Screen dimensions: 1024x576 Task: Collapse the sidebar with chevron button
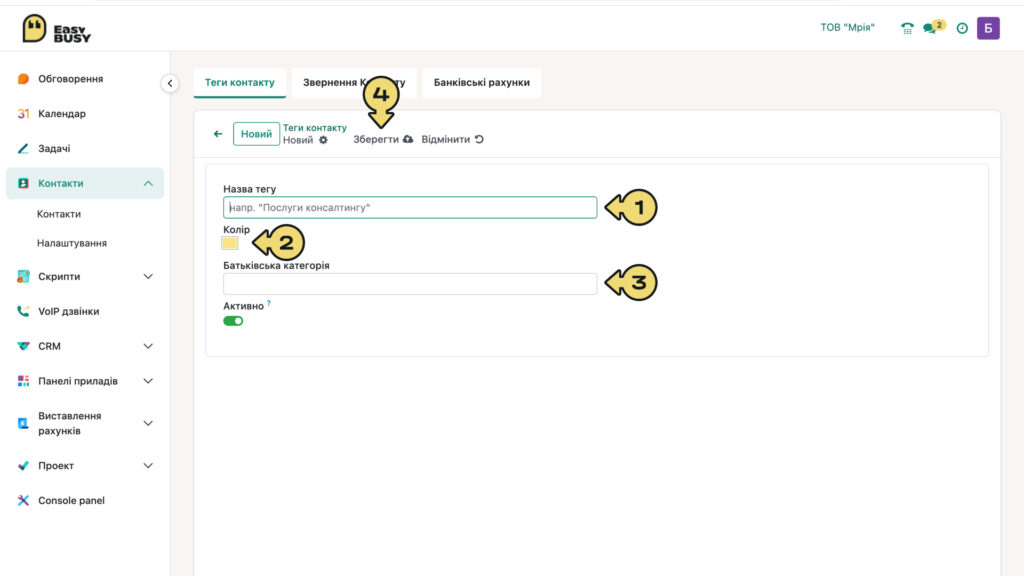(170, 83)
